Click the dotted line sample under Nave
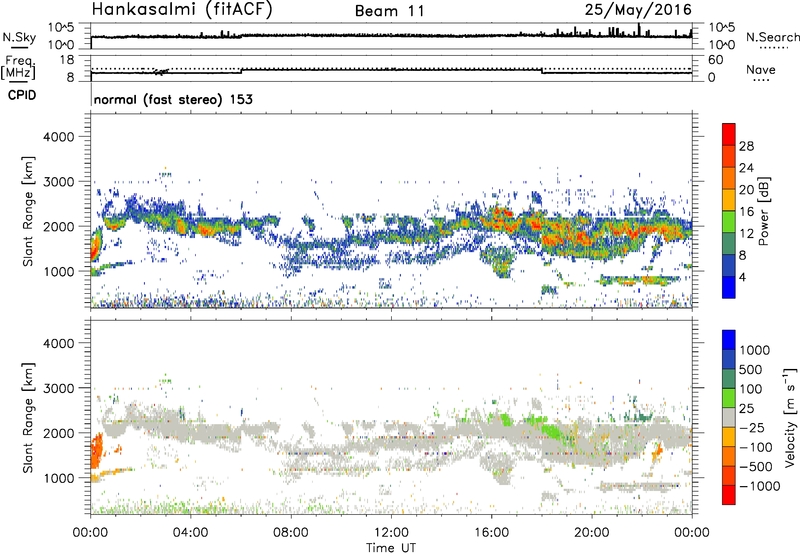Viewport: 800px width, 554px height. [x=761, y=80]
